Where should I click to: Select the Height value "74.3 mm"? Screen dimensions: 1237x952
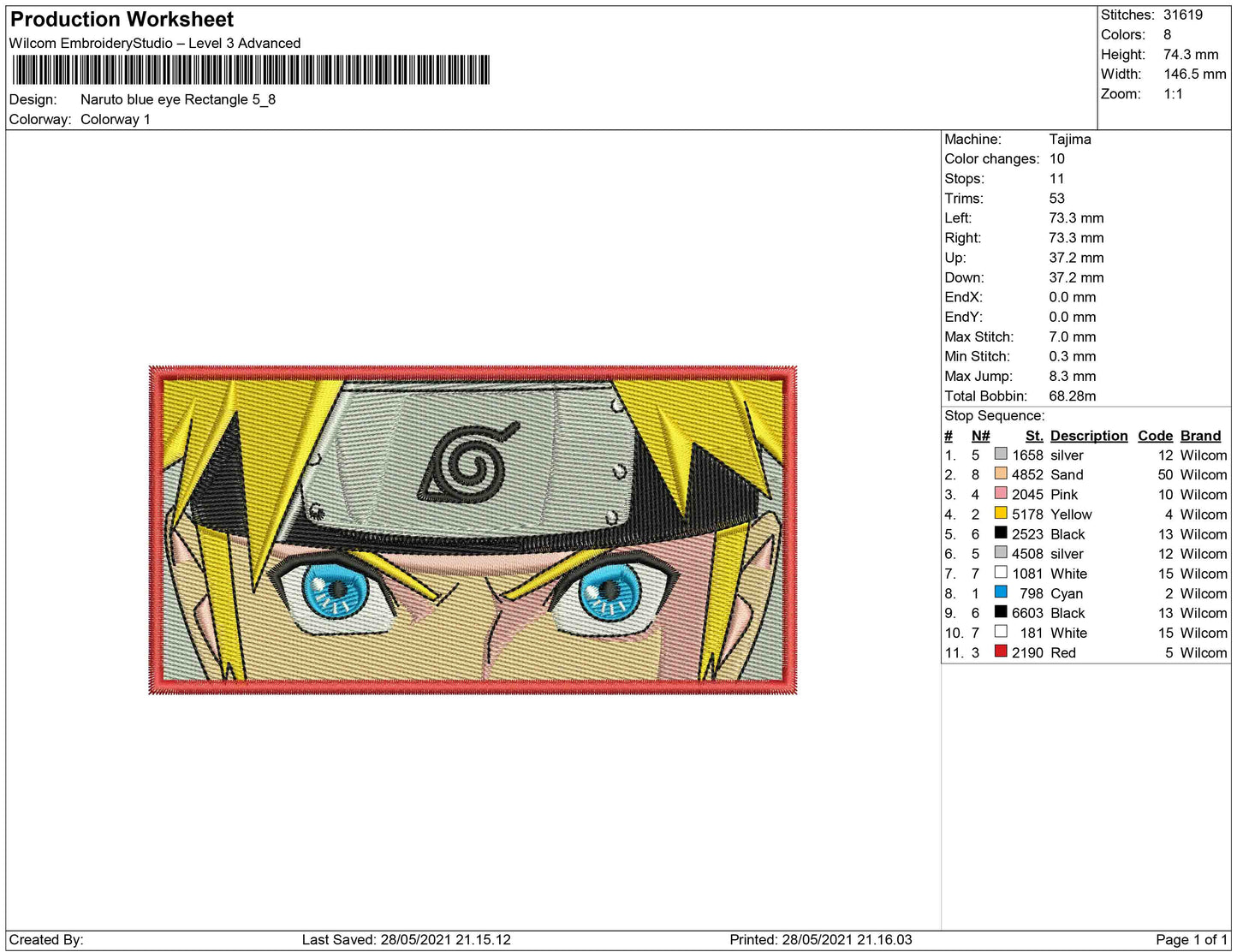[1191, 54]
